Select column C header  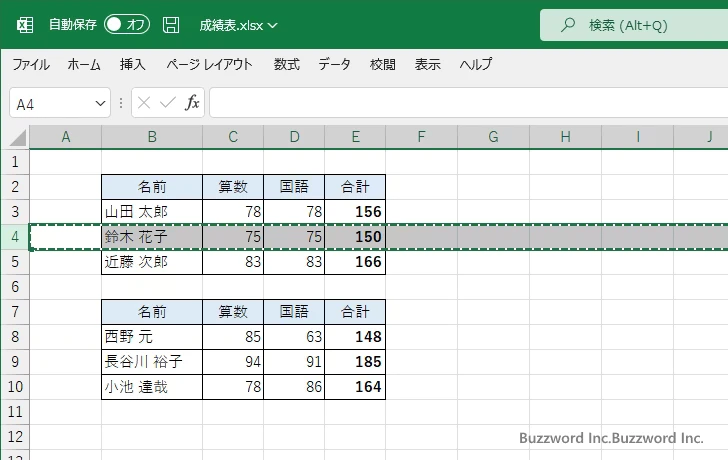[x=233, y=136]
